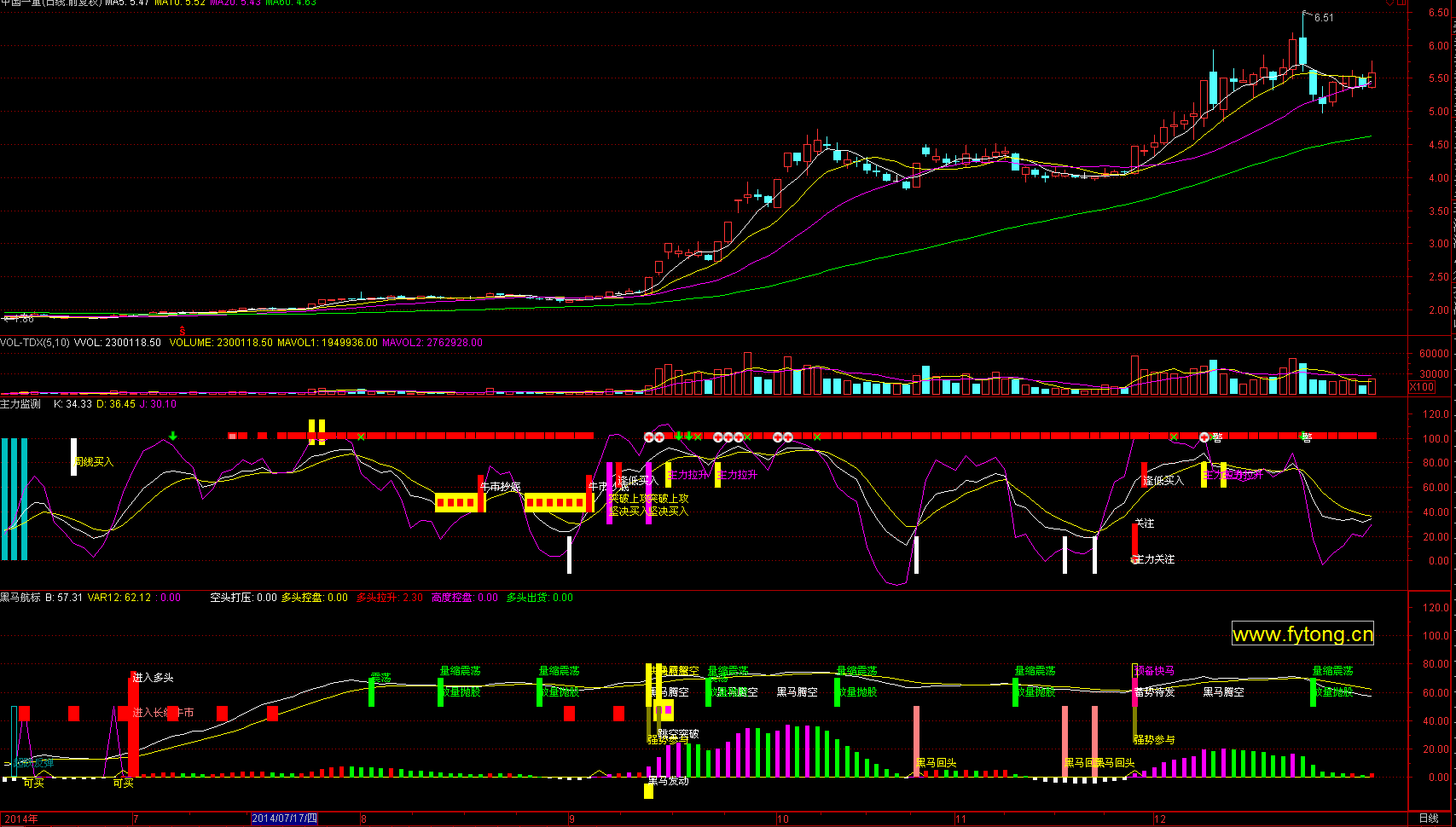1456x827 pixels.
Task: Jump to month 9 on the time axis
Action: [571, 818]
